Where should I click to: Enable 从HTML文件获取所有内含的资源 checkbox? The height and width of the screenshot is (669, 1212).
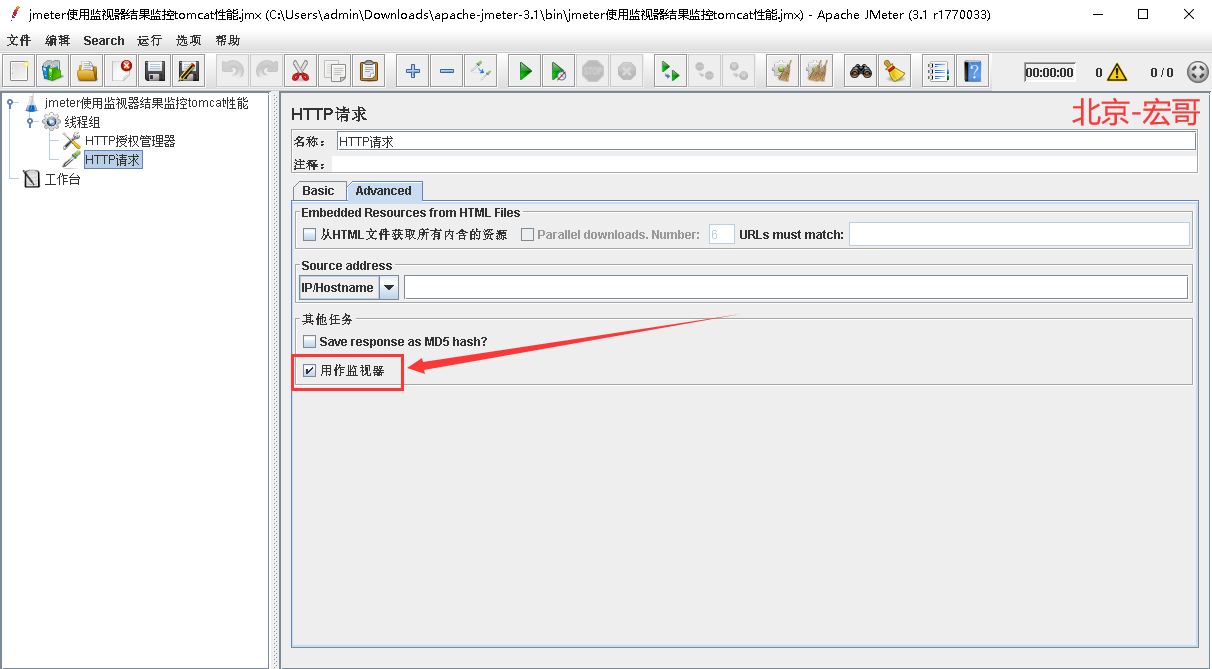(310, 235)
